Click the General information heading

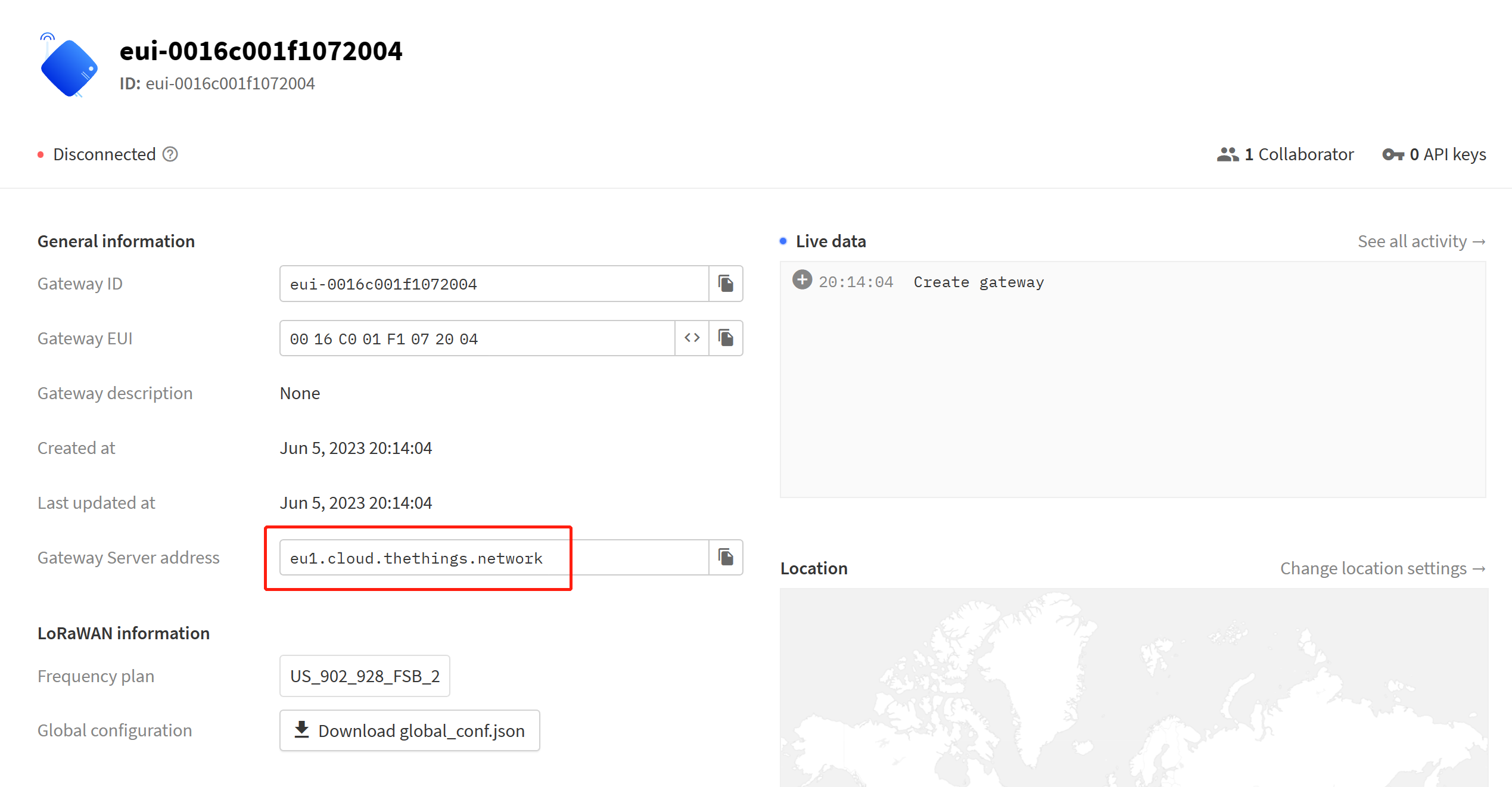tap(116, 241)
